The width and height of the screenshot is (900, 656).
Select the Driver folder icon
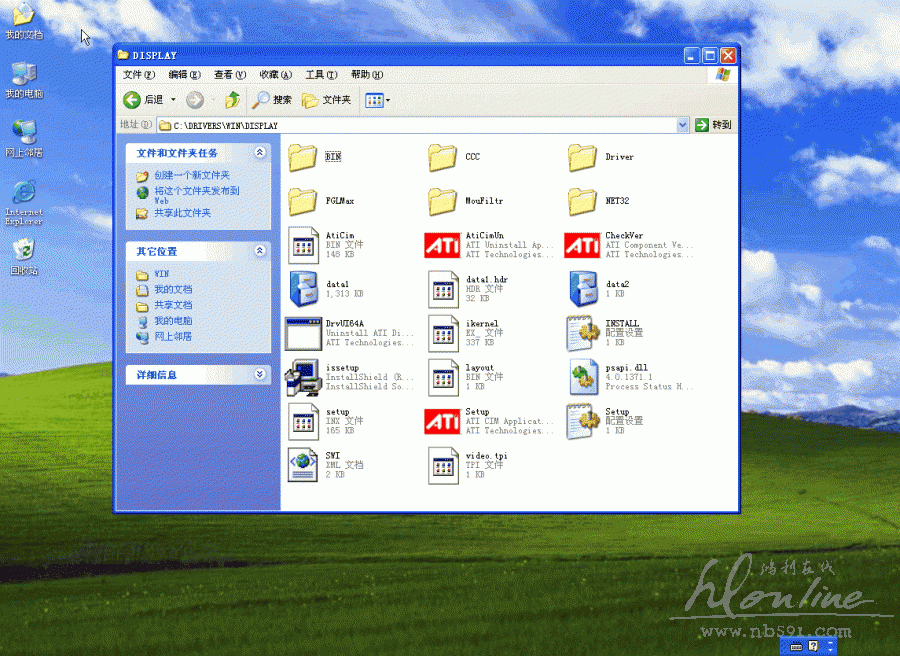point(582,157)
